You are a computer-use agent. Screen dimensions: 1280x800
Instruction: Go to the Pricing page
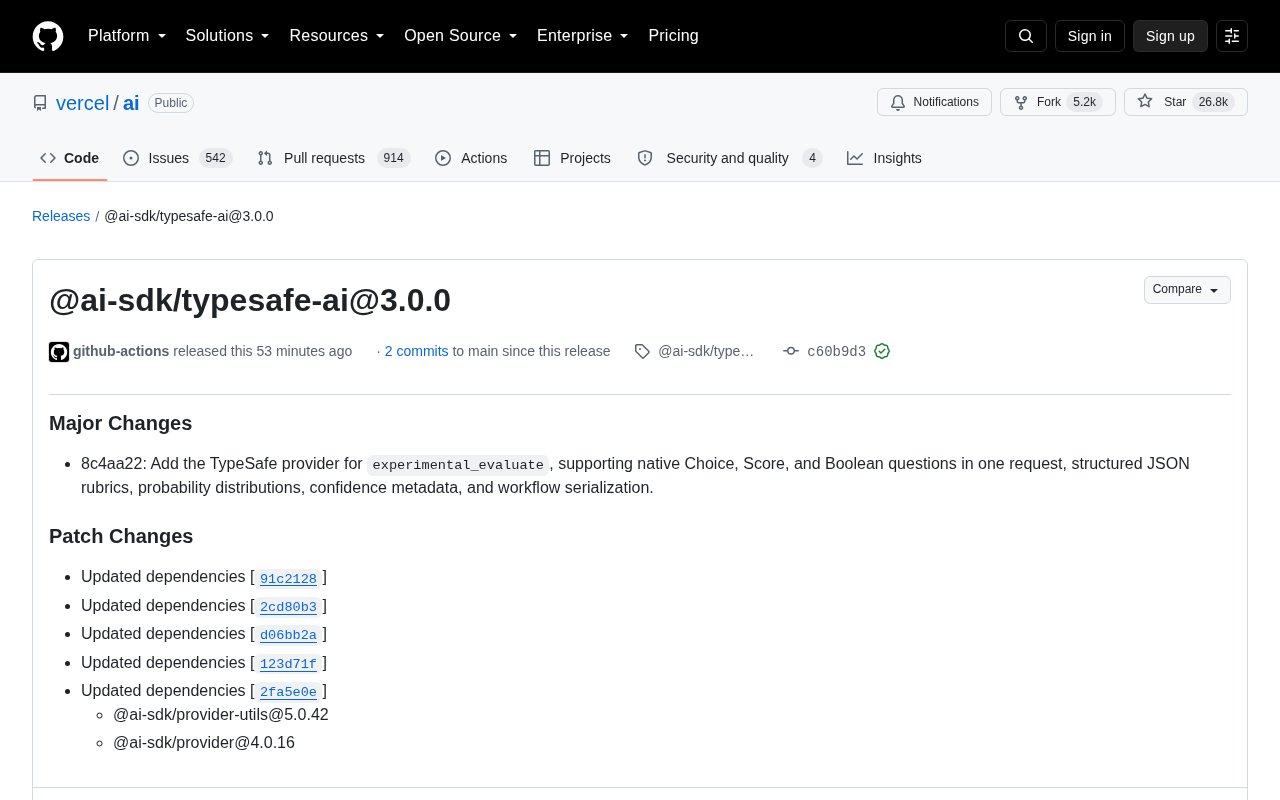point(673,36)
